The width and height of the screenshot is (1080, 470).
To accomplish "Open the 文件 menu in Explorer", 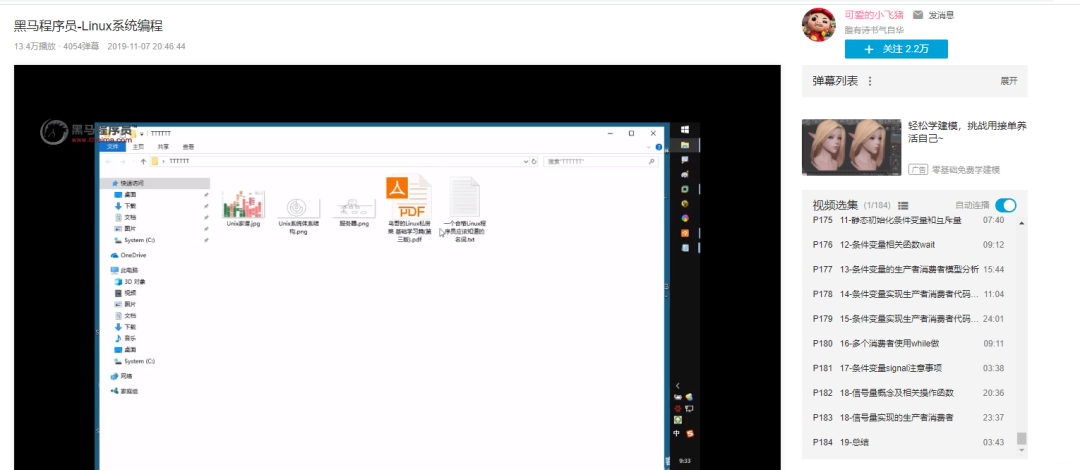I will (111, 147).
